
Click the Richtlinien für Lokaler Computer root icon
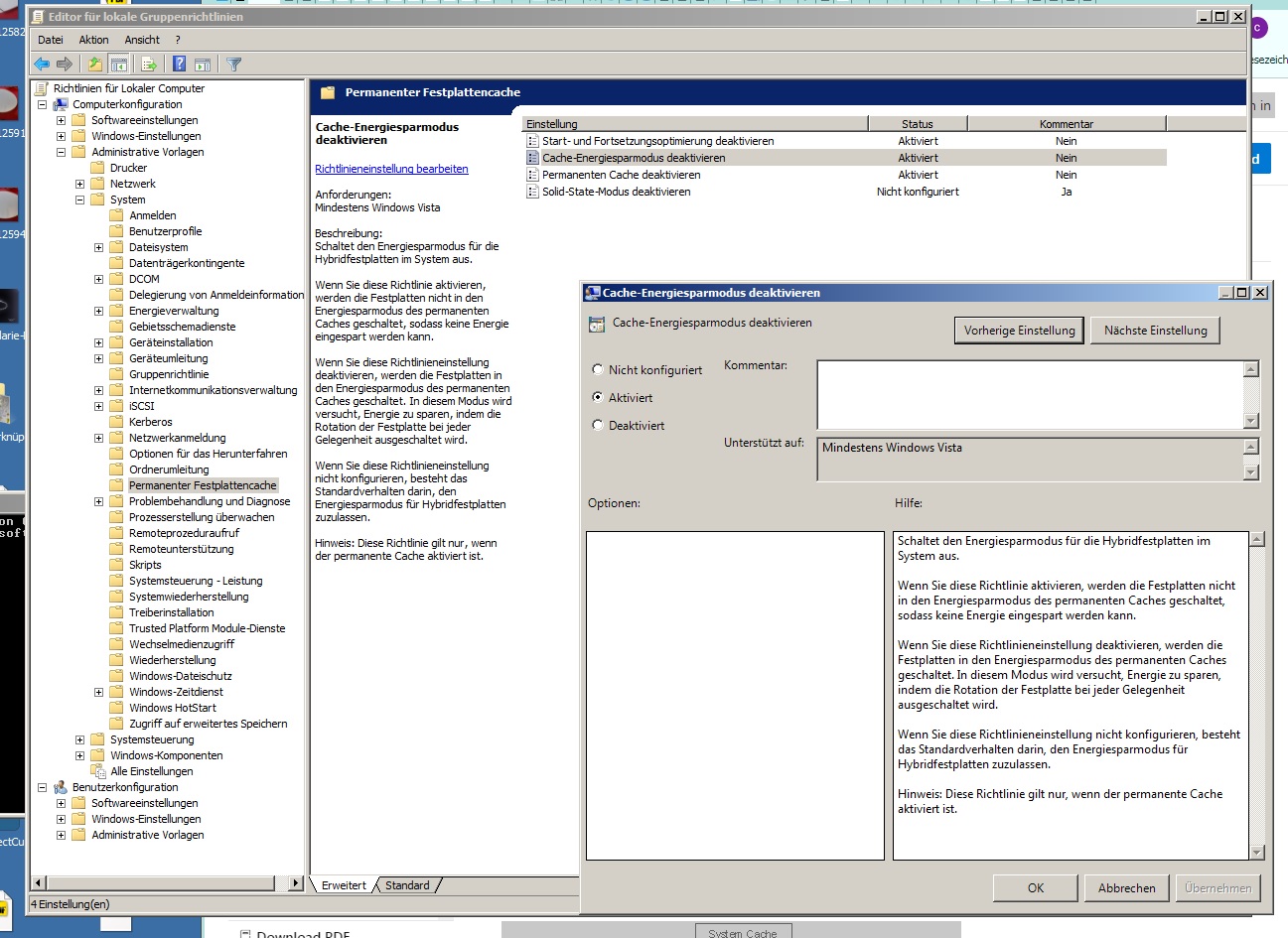click(42, 88)
